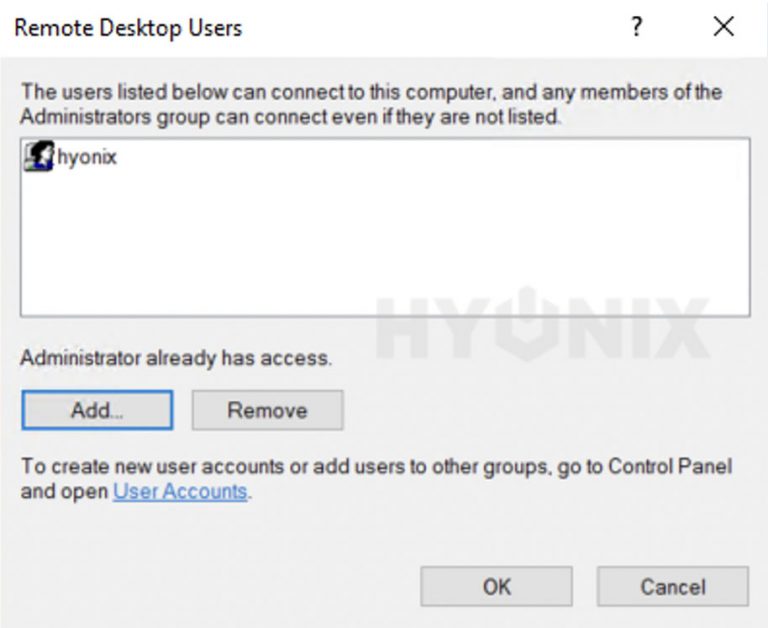
Task: Click the Remove button
Action: (267, 410)
